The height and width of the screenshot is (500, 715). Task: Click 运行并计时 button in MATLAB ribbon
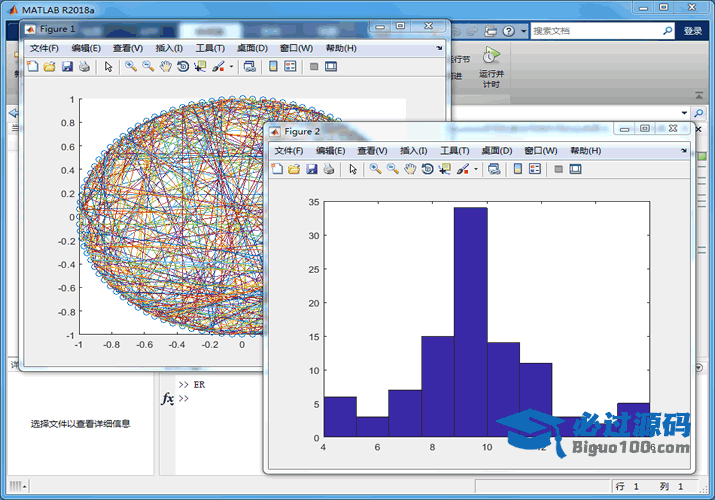coord(491,67)
